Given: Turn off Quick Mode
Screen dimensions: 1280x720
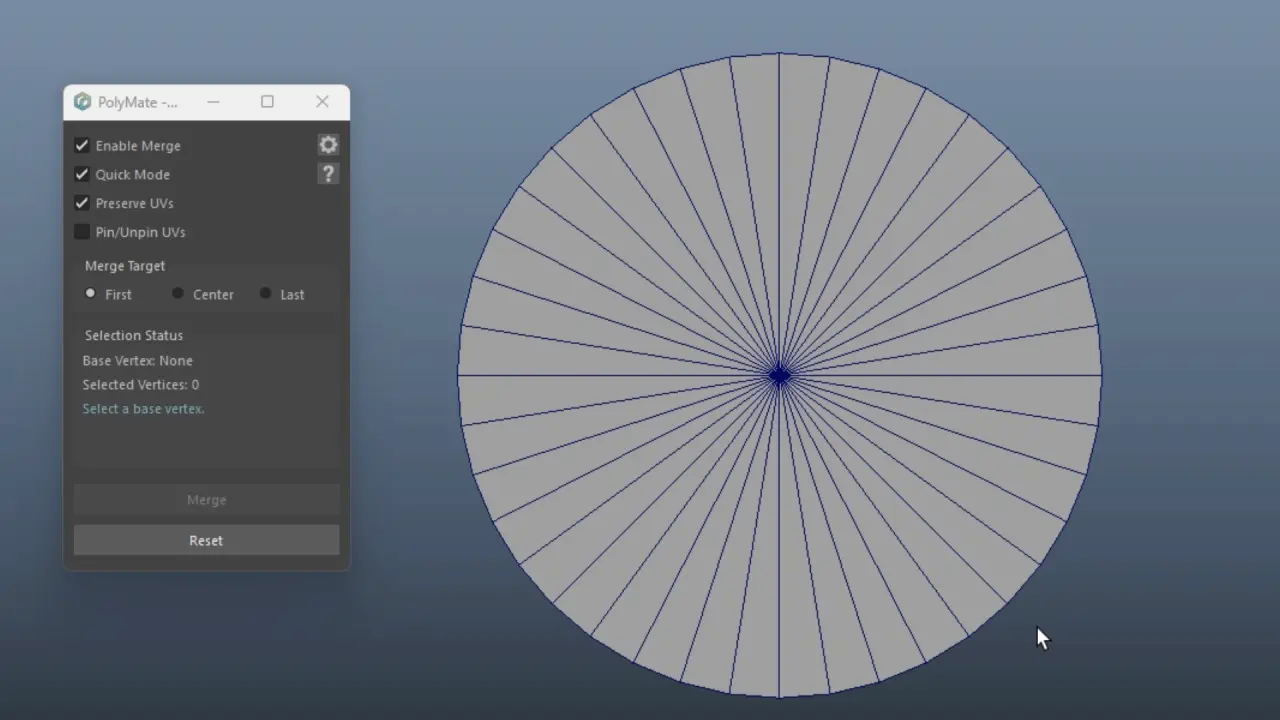Looking at the screenshot, I should point(82,175).
